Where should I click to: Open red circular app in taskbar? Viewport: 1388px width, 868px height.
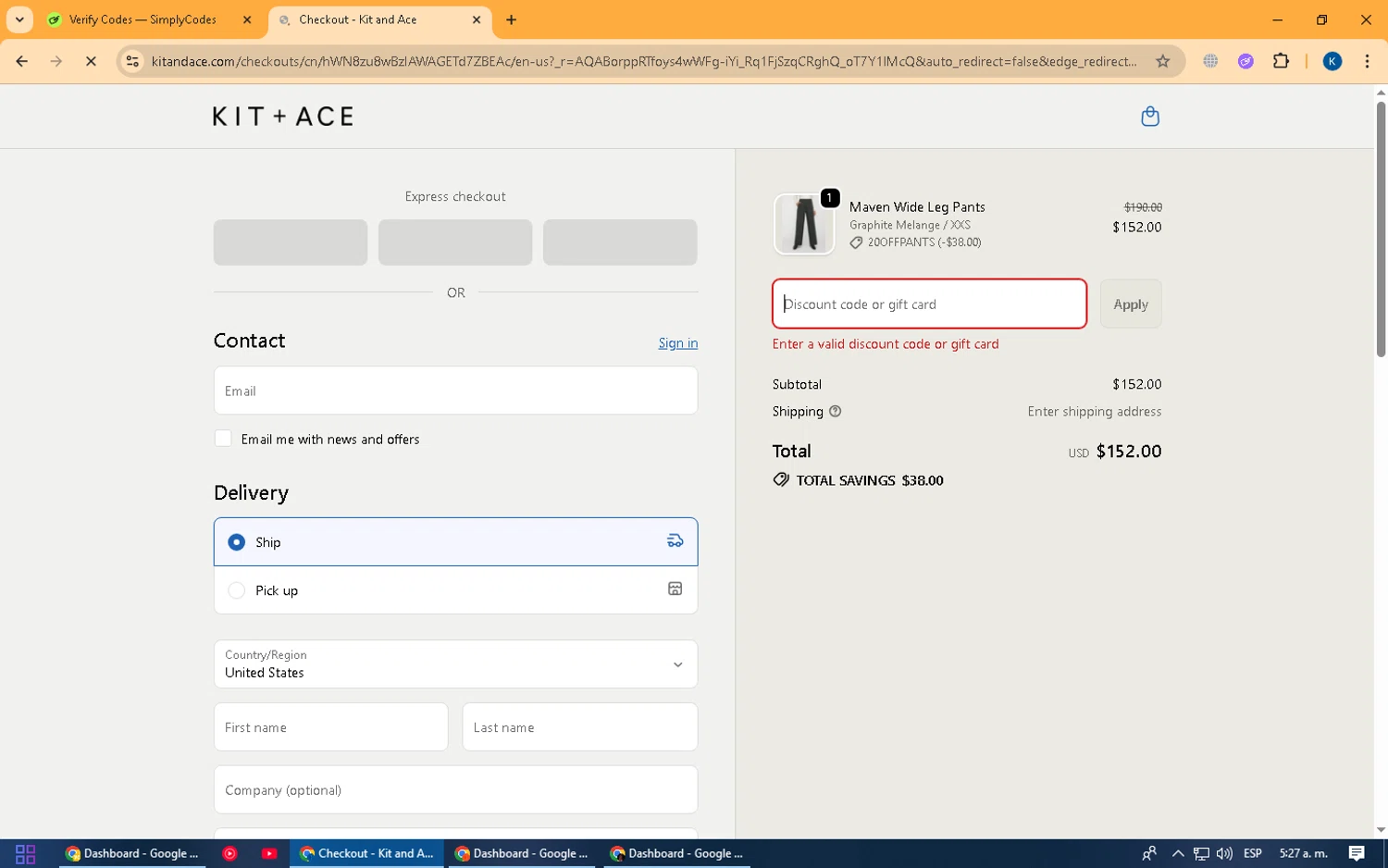coord(229,853)
